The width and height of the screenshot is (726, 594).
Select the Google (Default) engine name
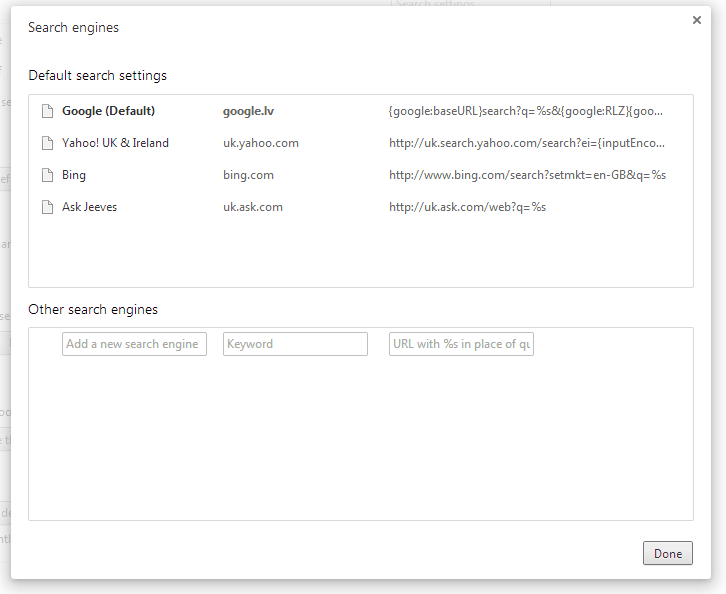click(108, 111)
